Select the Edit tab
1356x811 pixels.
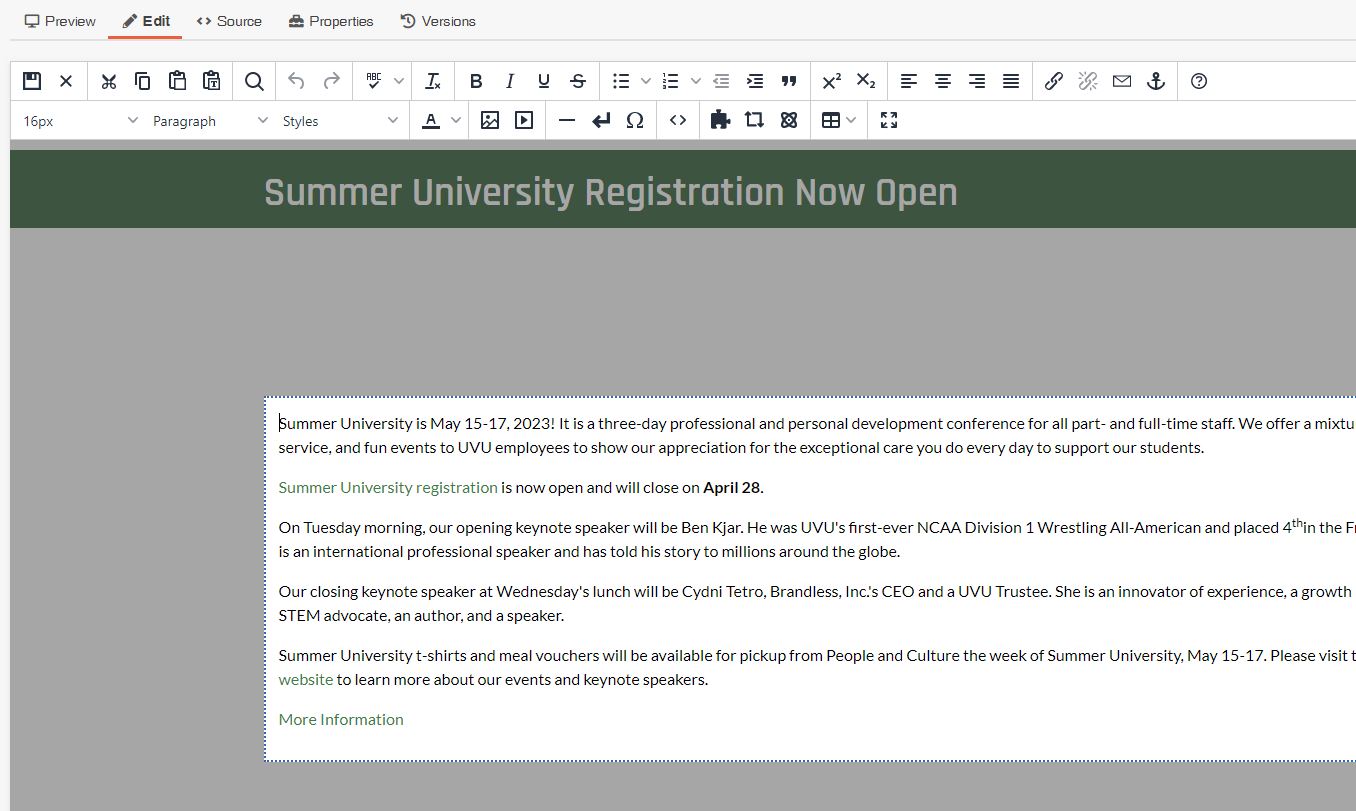pos(146,21)
